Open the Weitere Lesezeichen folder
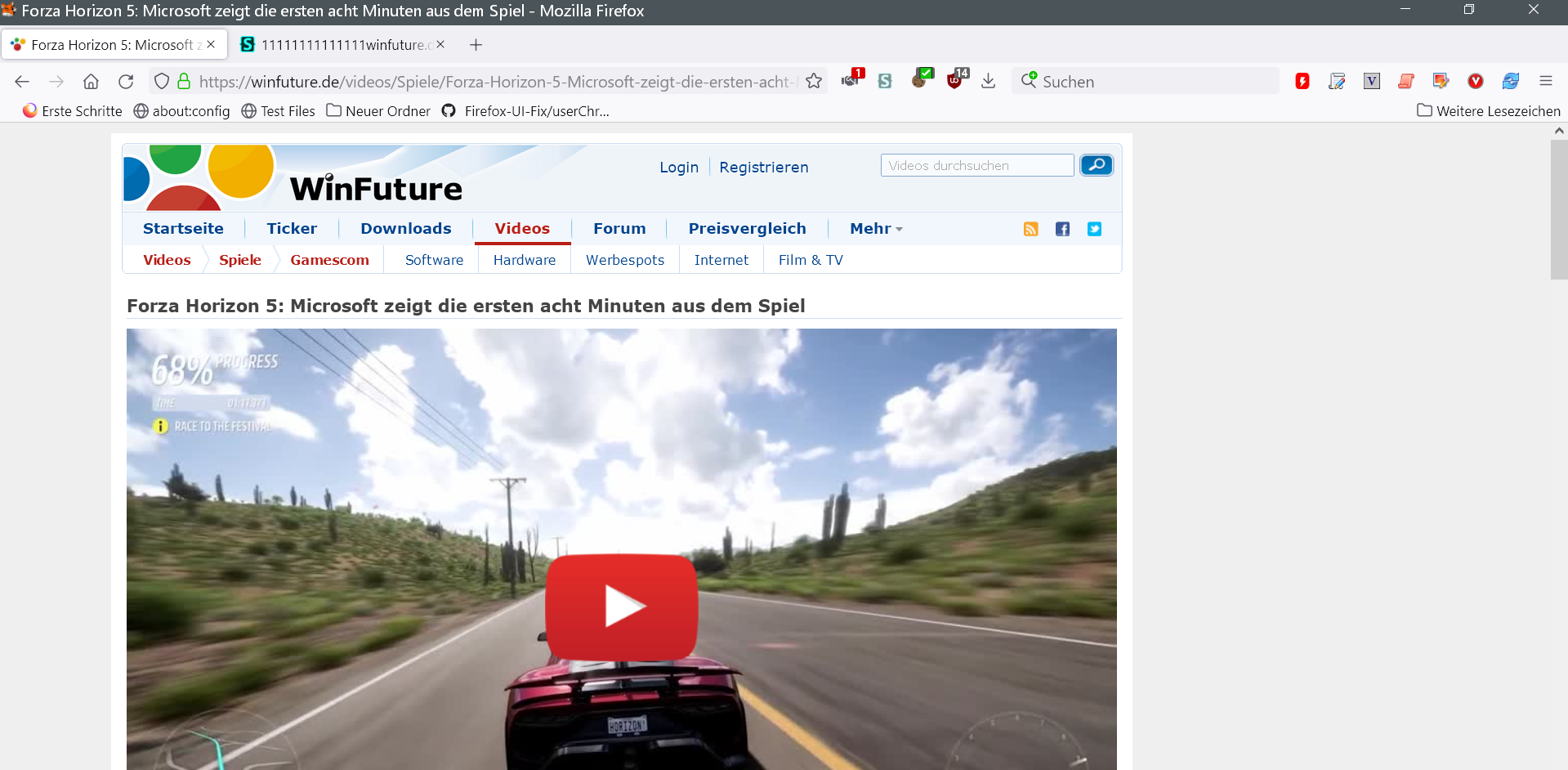The image size is (1568, 770). pos(1489,111)
